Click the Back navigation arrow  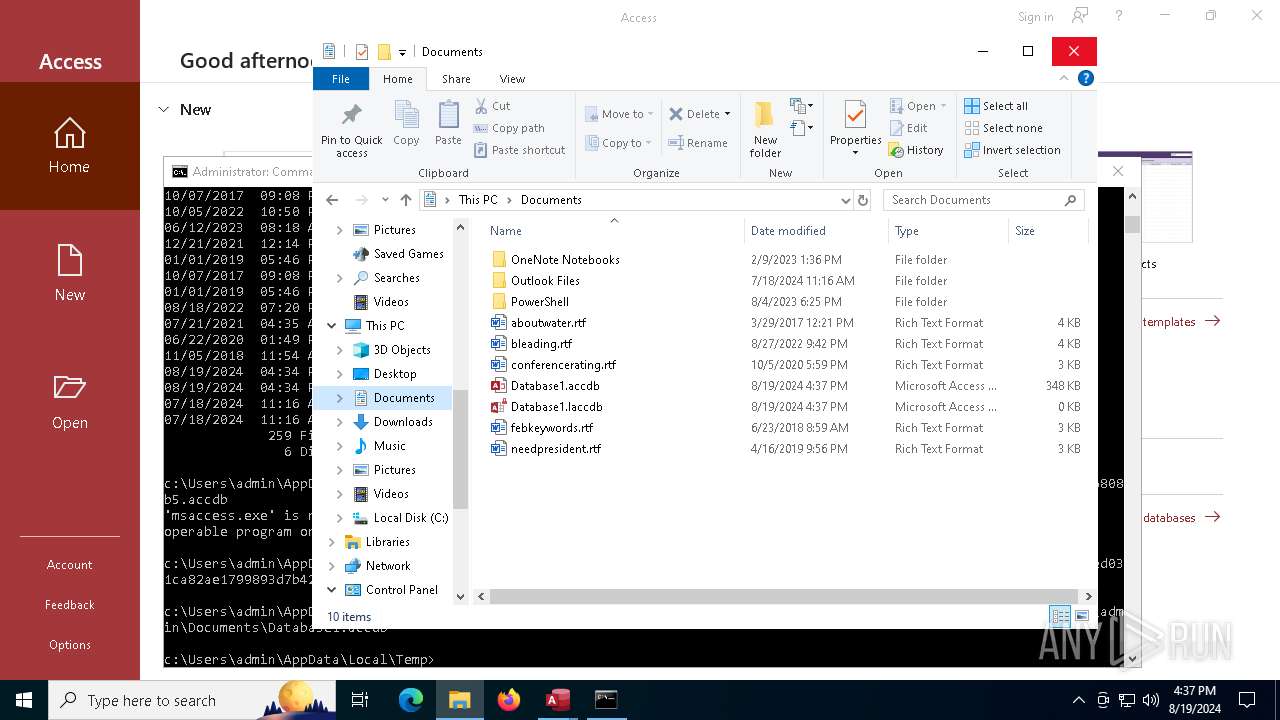click(x=333, y=200)
